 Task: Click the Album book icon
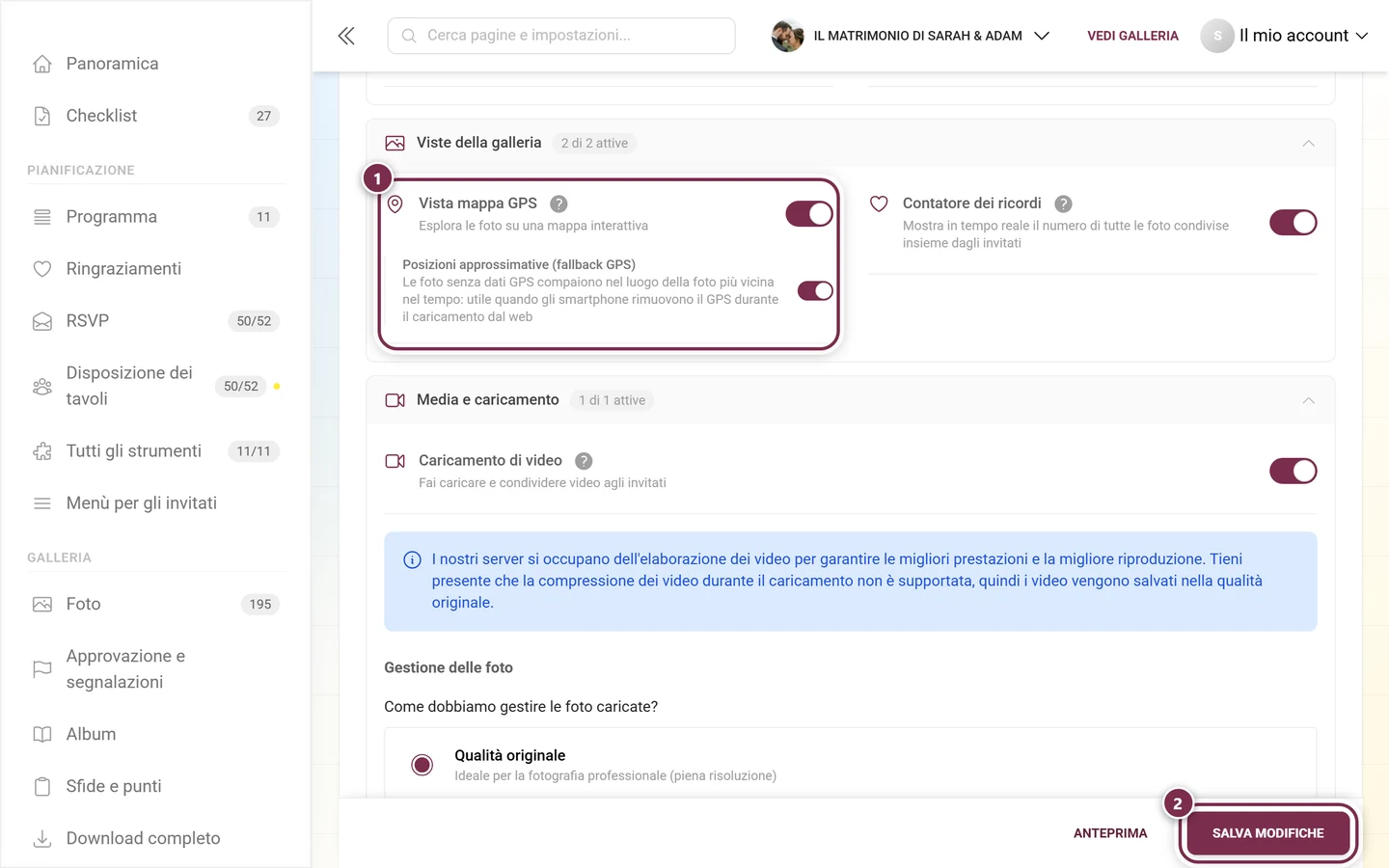(42, 735)
